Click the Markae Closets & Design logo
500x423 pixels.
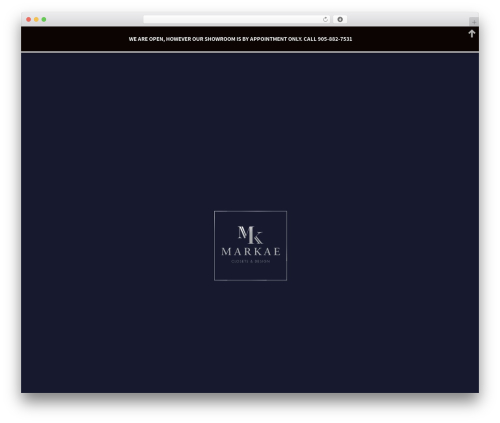250,246
